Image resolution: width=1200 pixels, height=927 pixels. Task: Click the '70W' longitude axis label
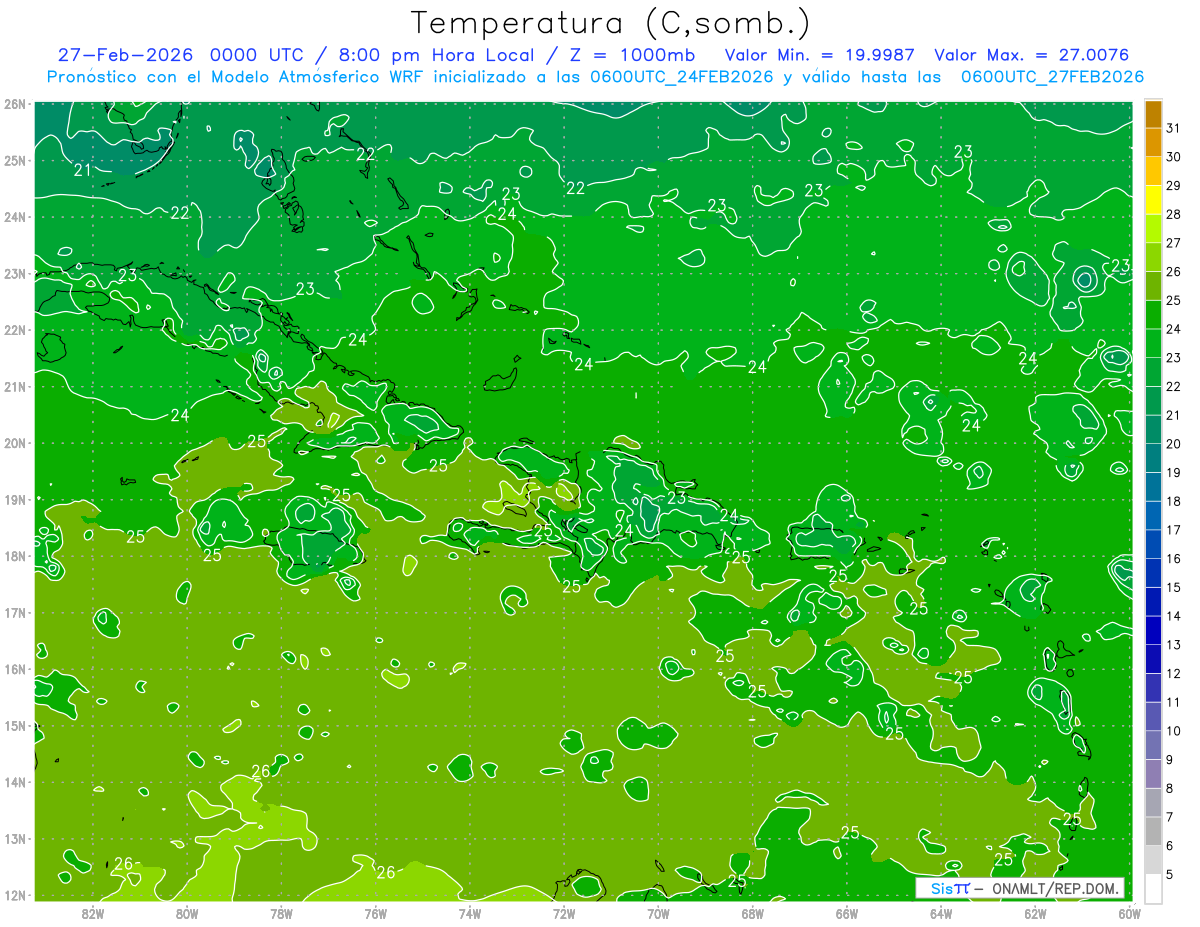coord(658,912)
